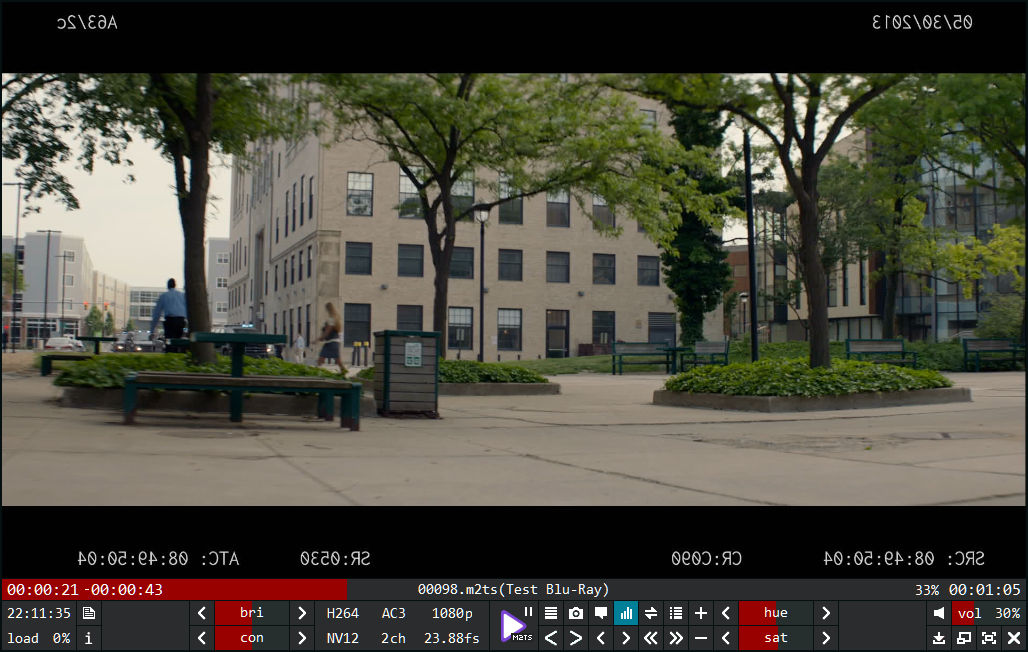Increase brightness with right arrow
This screenshot has width=1028, height=652.
point(302,613)
